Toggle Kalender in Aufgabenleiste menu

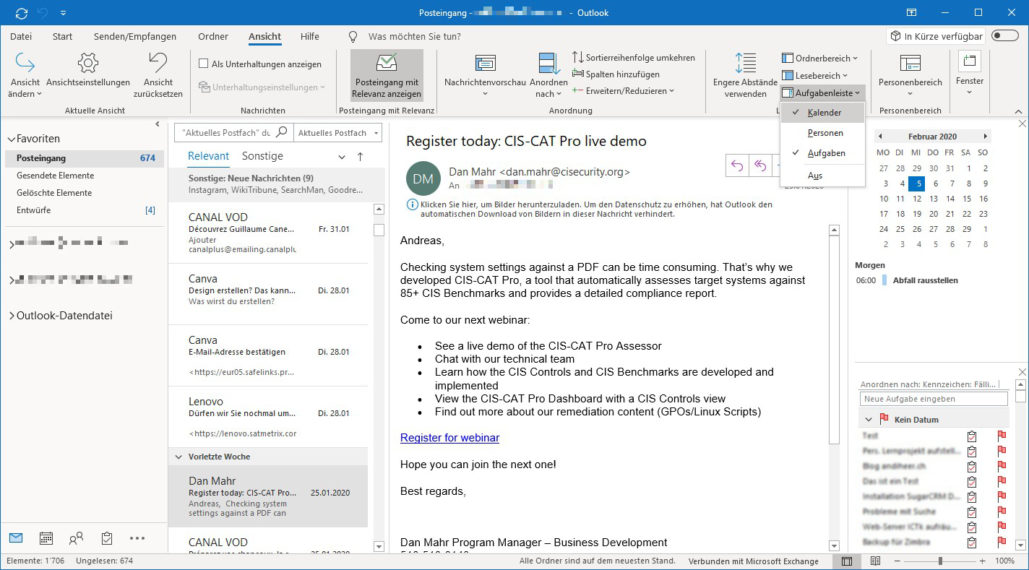[x=822, y=113]
